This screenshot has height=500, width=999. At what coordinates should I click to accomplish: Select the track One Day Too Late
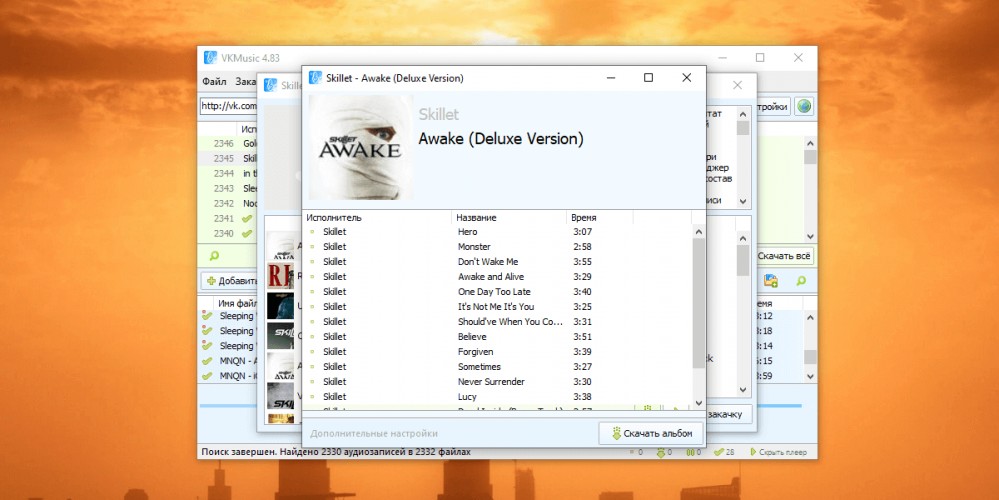click(497, 292)
